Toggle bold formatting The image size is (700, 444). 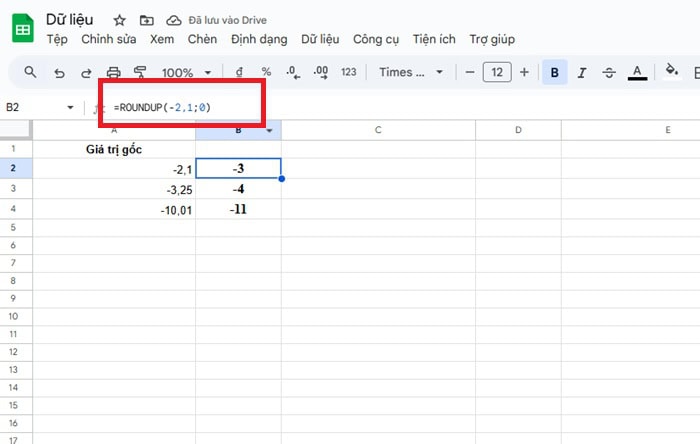[x=554, y=72]
